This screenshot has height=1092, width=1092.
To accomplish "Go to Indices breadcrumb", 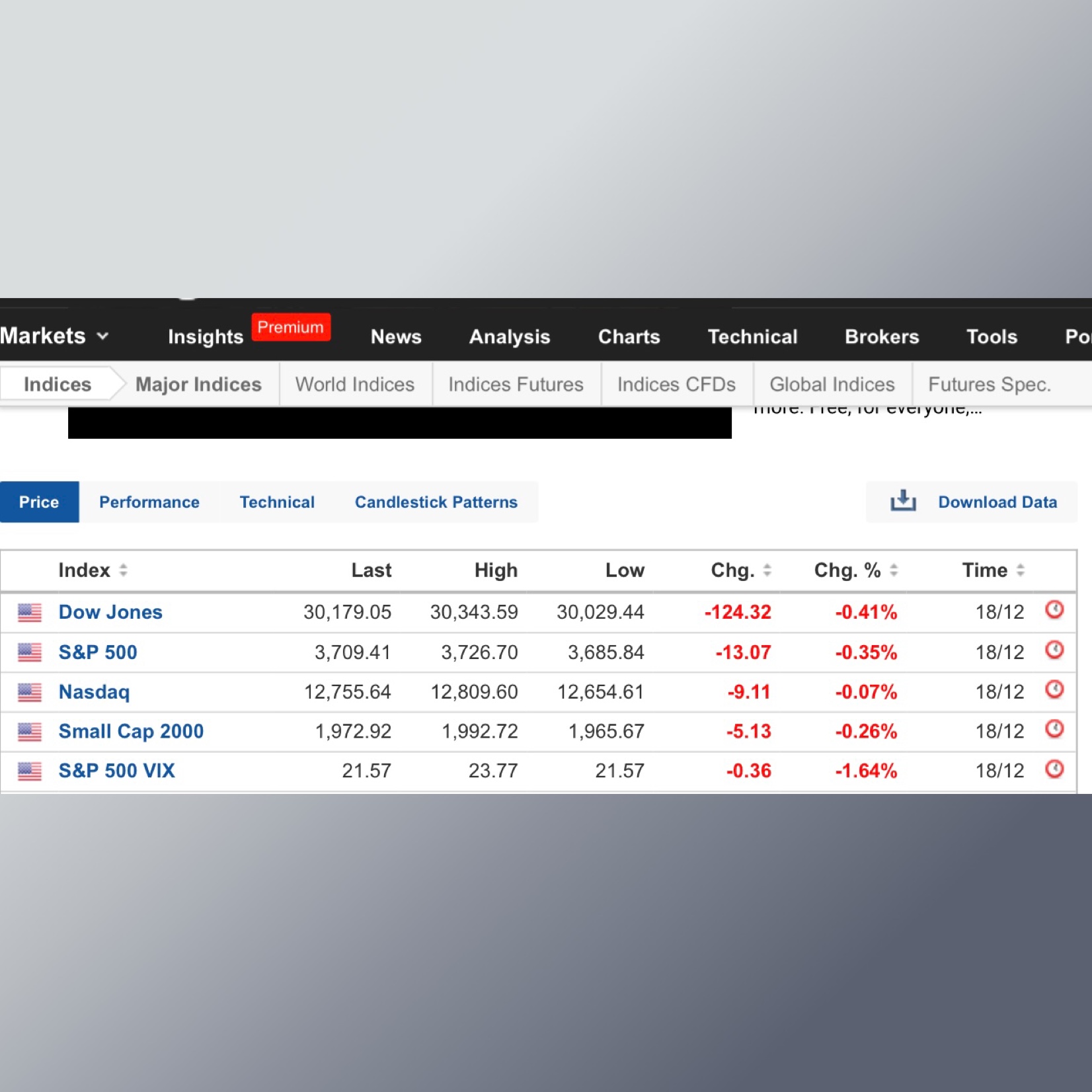I will (58, 384).
